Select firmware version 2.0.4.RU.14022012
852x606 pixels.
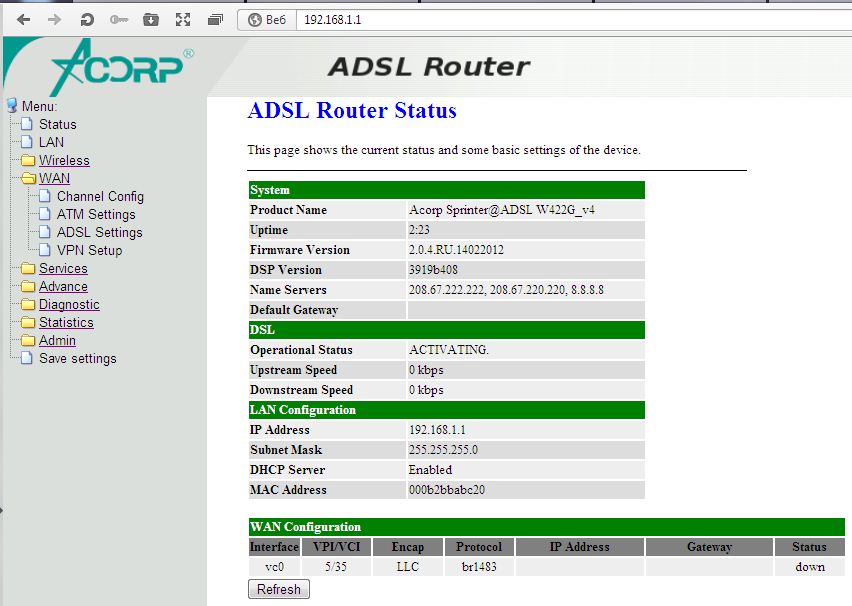pos(456,250)
